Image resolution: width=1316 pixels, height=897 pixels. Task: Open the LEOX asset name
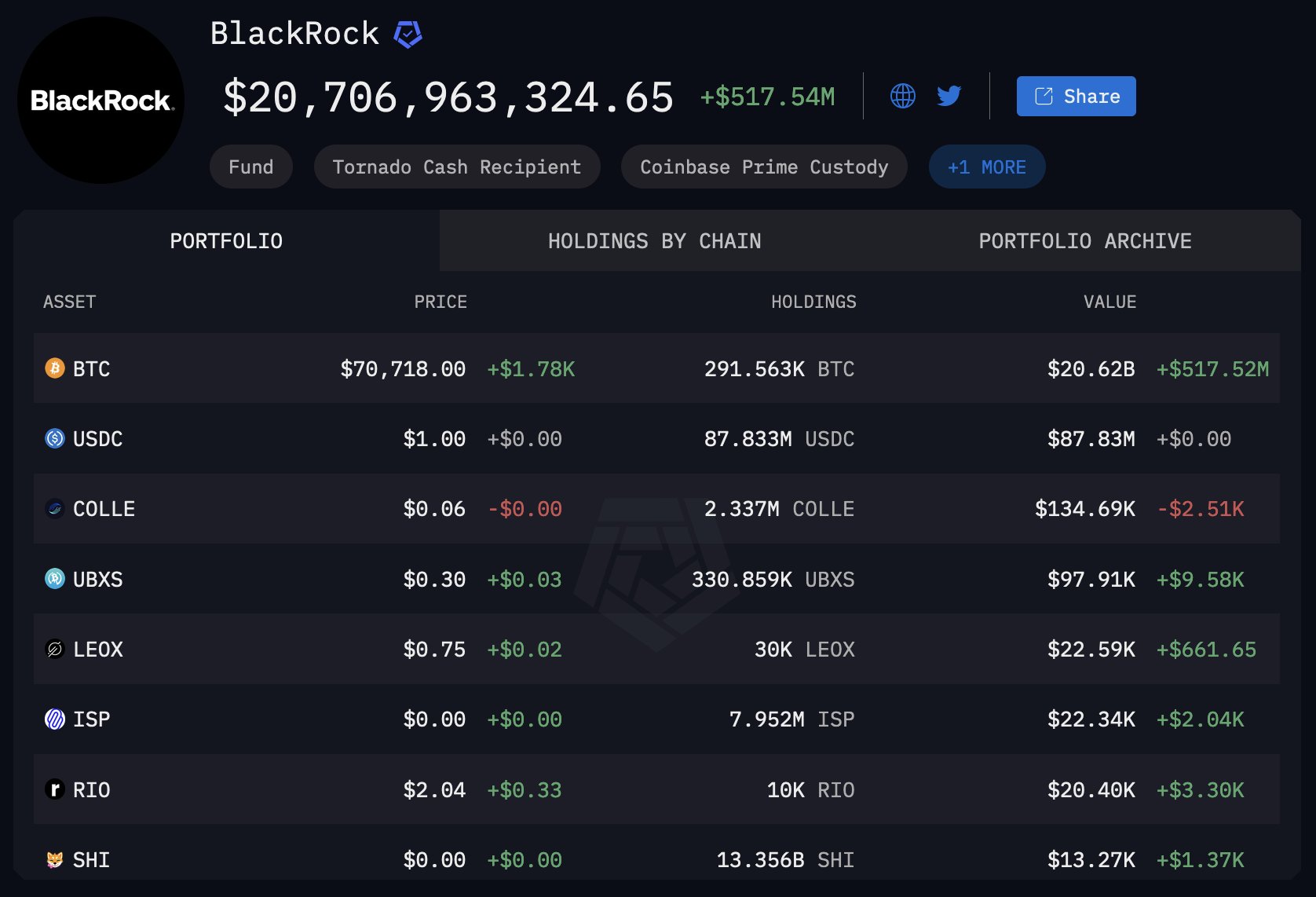click(x=97, y=649)
